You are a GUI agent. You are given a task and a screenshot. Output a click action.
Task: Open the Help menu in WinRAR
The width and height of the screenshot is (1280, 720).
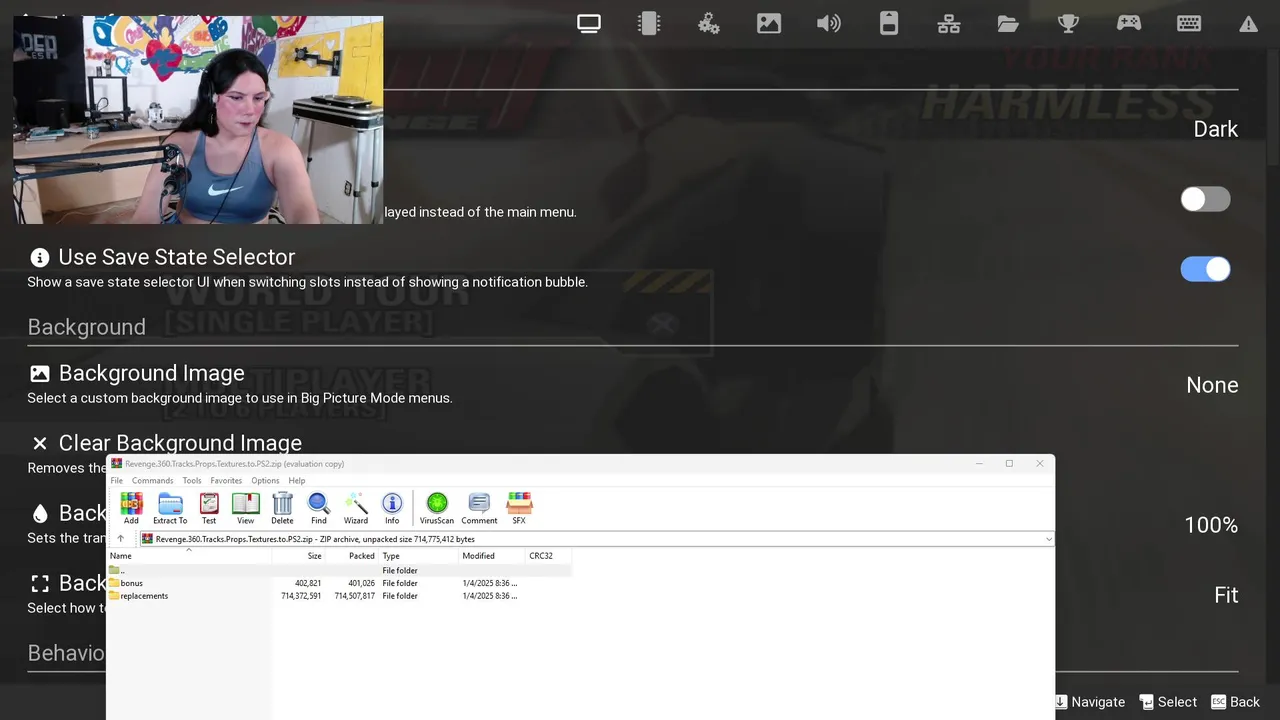click(297, 481)
